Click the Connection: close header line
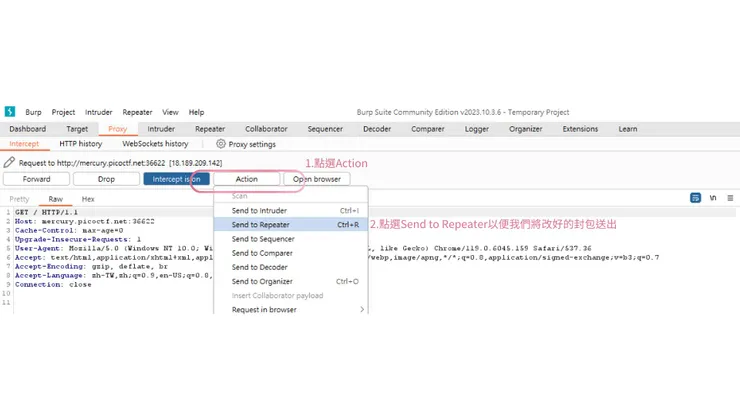 [53, 284]
